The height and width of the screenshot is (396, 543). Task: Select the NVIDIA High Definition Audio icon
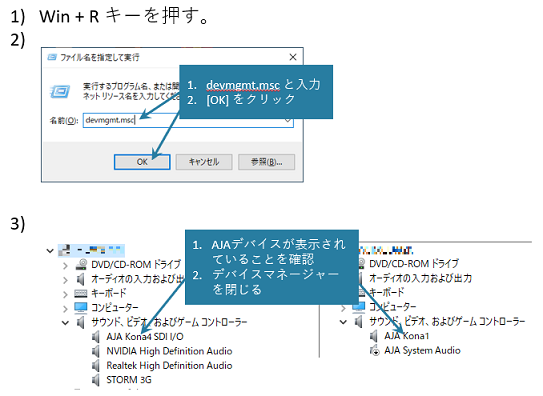click(x=96, y=351)
